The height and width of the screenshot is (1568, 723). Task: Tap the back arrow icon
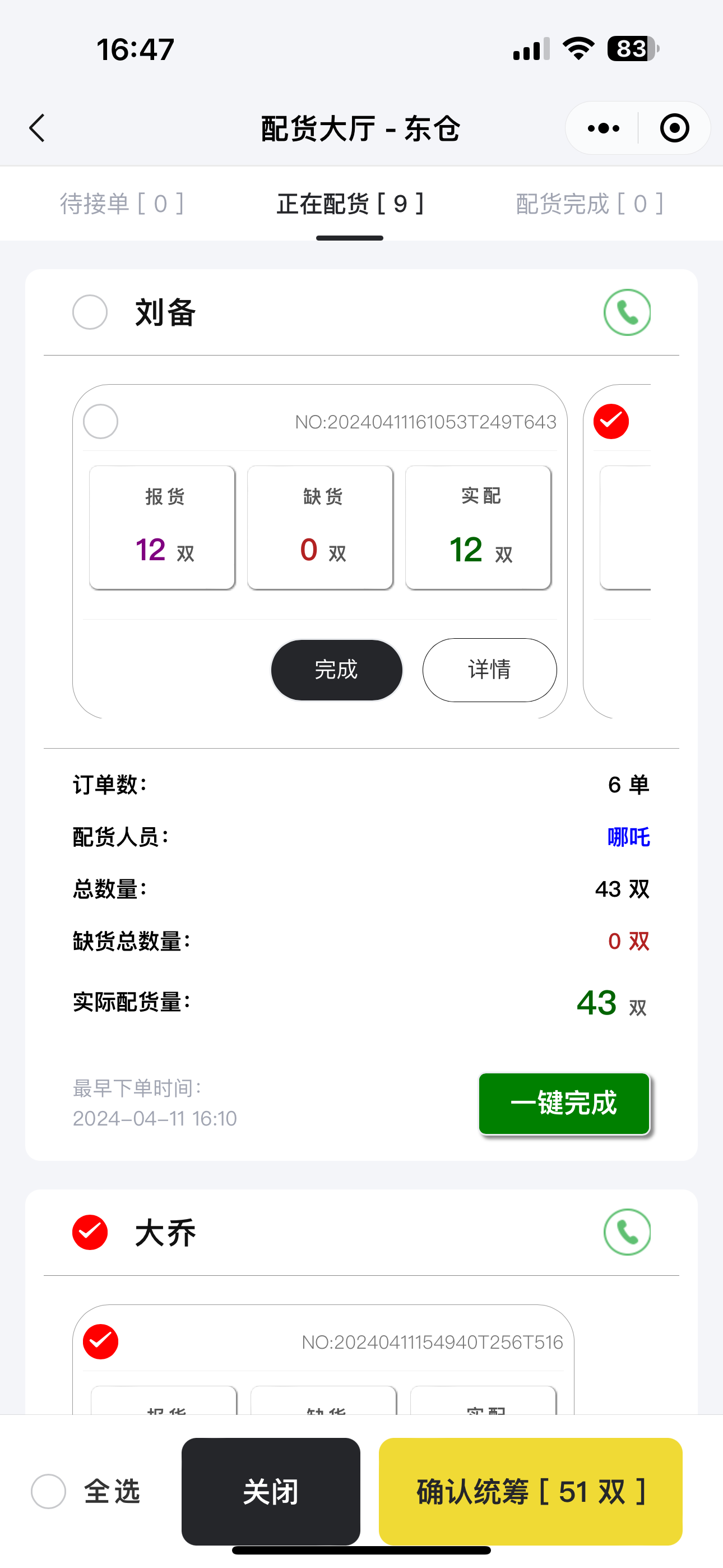pyautogui.click(x=38, y=128)
